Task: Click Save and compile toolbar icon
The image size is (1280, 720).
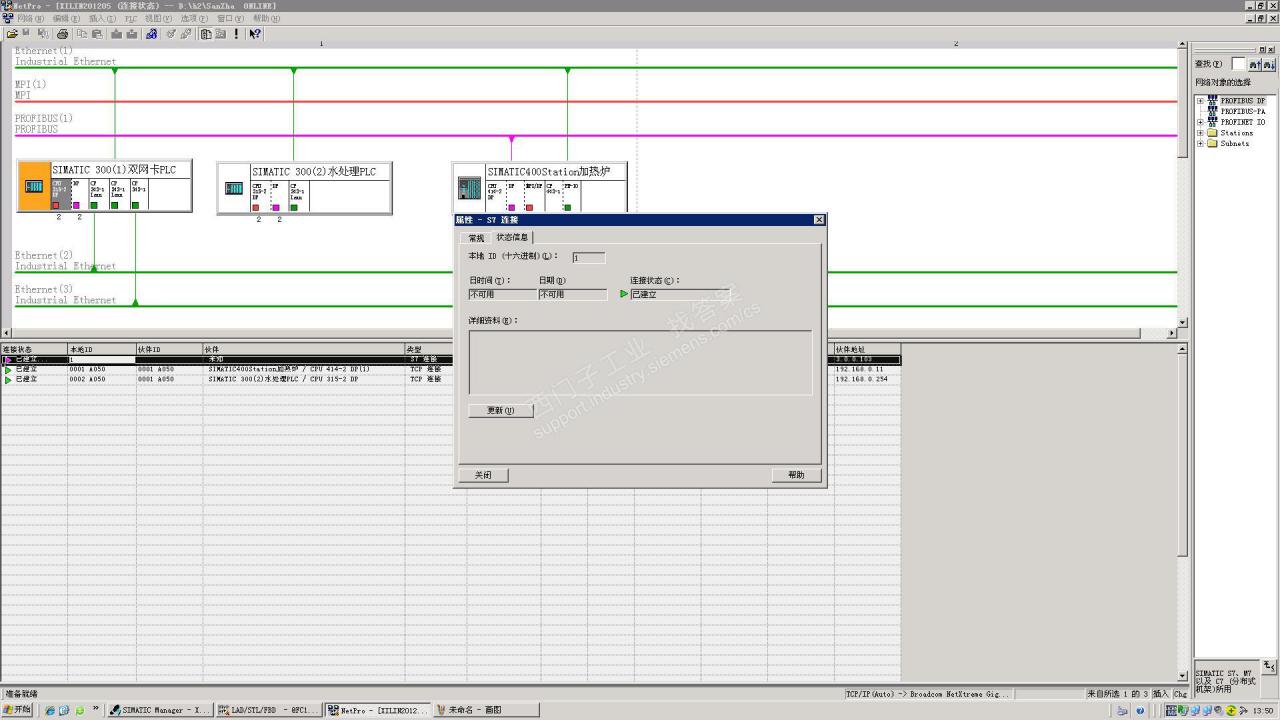Action: [x=43, y=33]
